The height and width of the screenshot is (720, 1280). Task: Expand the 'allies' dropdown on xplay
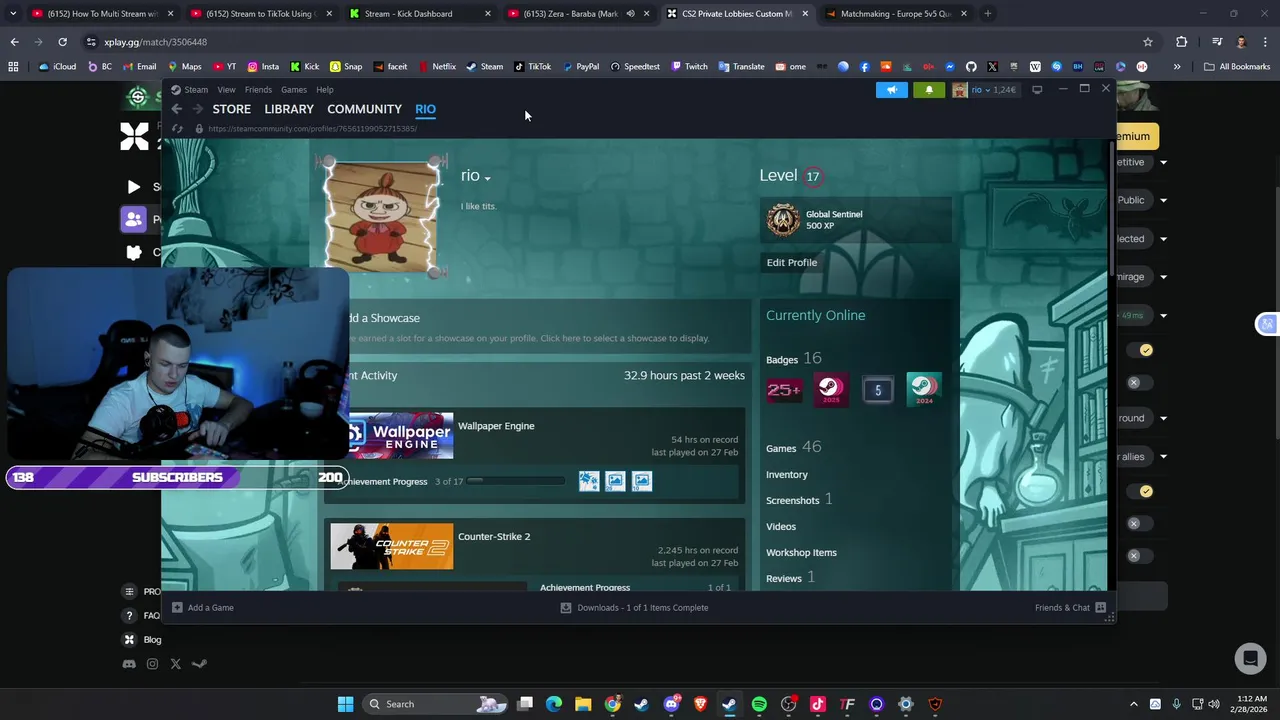click(x=1163, y=457)
